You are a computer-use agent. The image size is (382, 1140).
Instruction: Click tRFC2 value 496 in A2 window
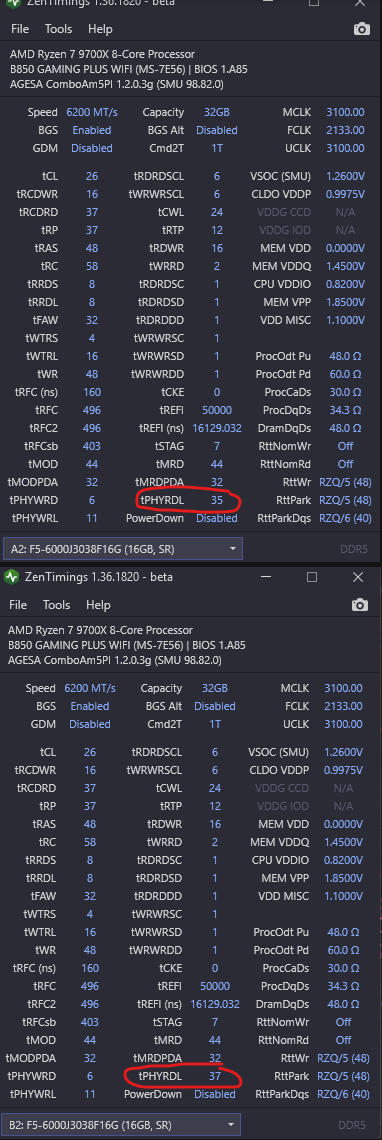pyautogui.click(x=92, y=428)
